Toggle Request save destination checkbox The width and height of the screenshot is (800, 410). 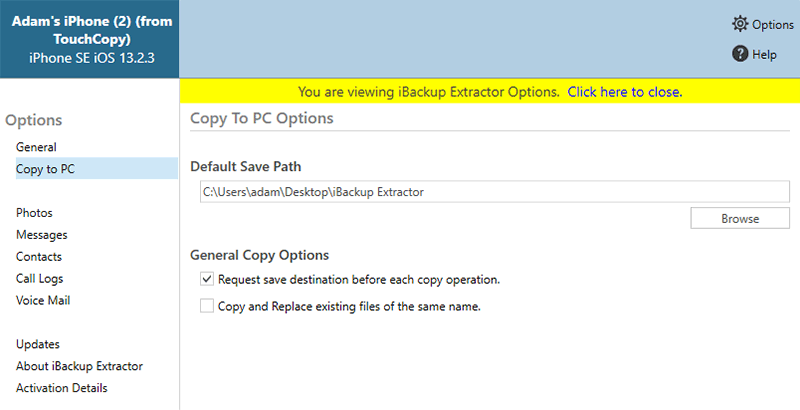[207, 279]
